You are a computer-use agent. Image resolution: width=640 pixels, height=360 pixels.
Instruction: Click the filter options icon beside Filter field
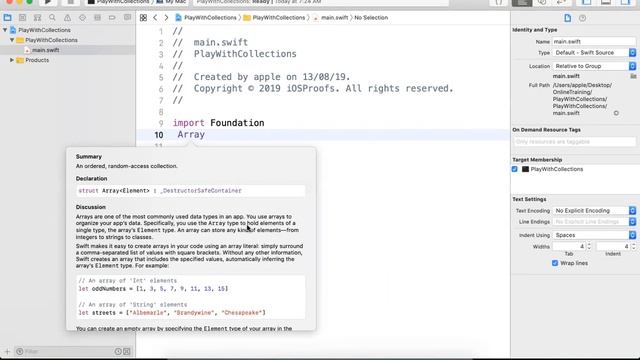(20, 351)
